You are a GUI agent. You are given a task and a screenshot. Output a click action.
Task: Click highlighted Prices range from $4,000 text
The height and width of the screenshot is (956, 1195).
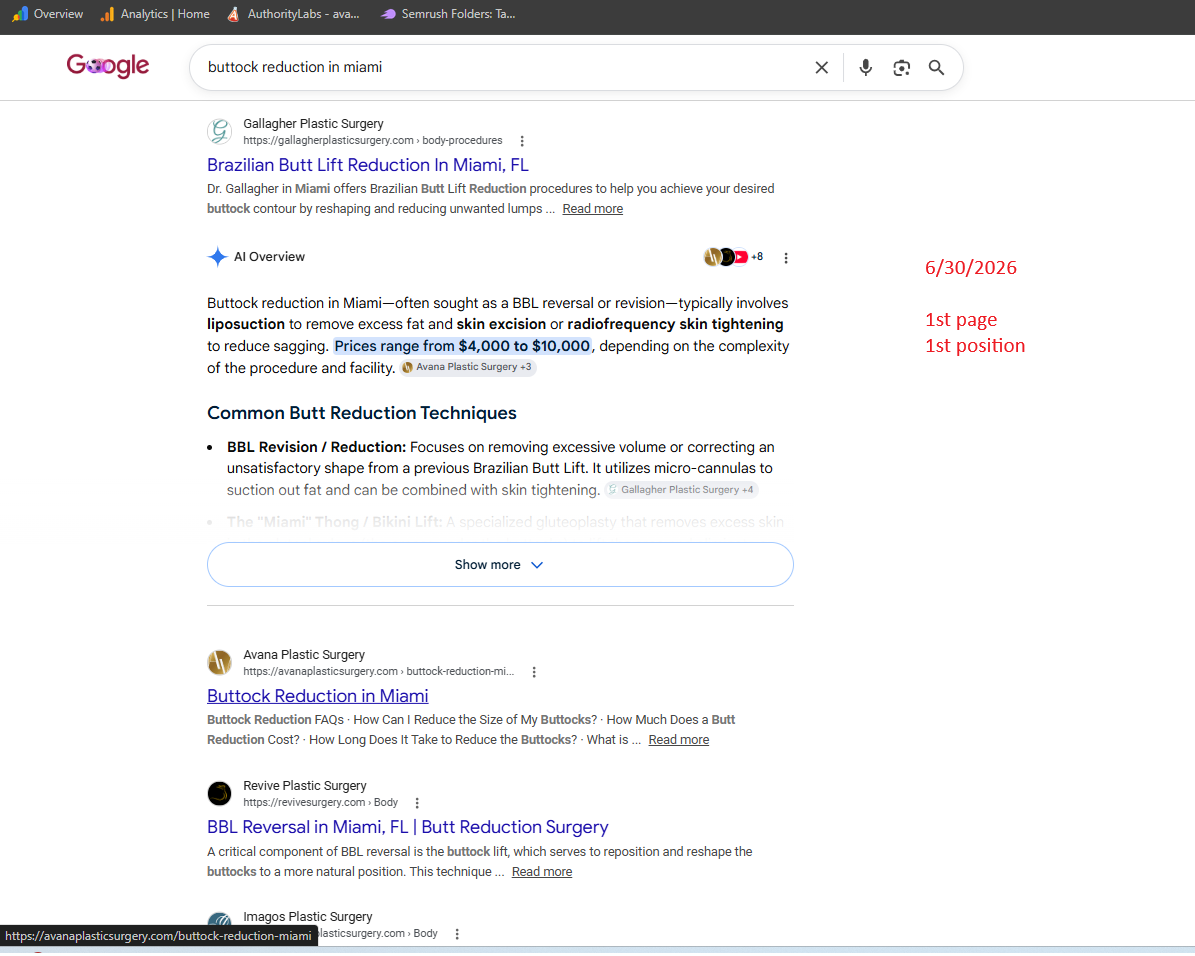(x=462, y=346)
